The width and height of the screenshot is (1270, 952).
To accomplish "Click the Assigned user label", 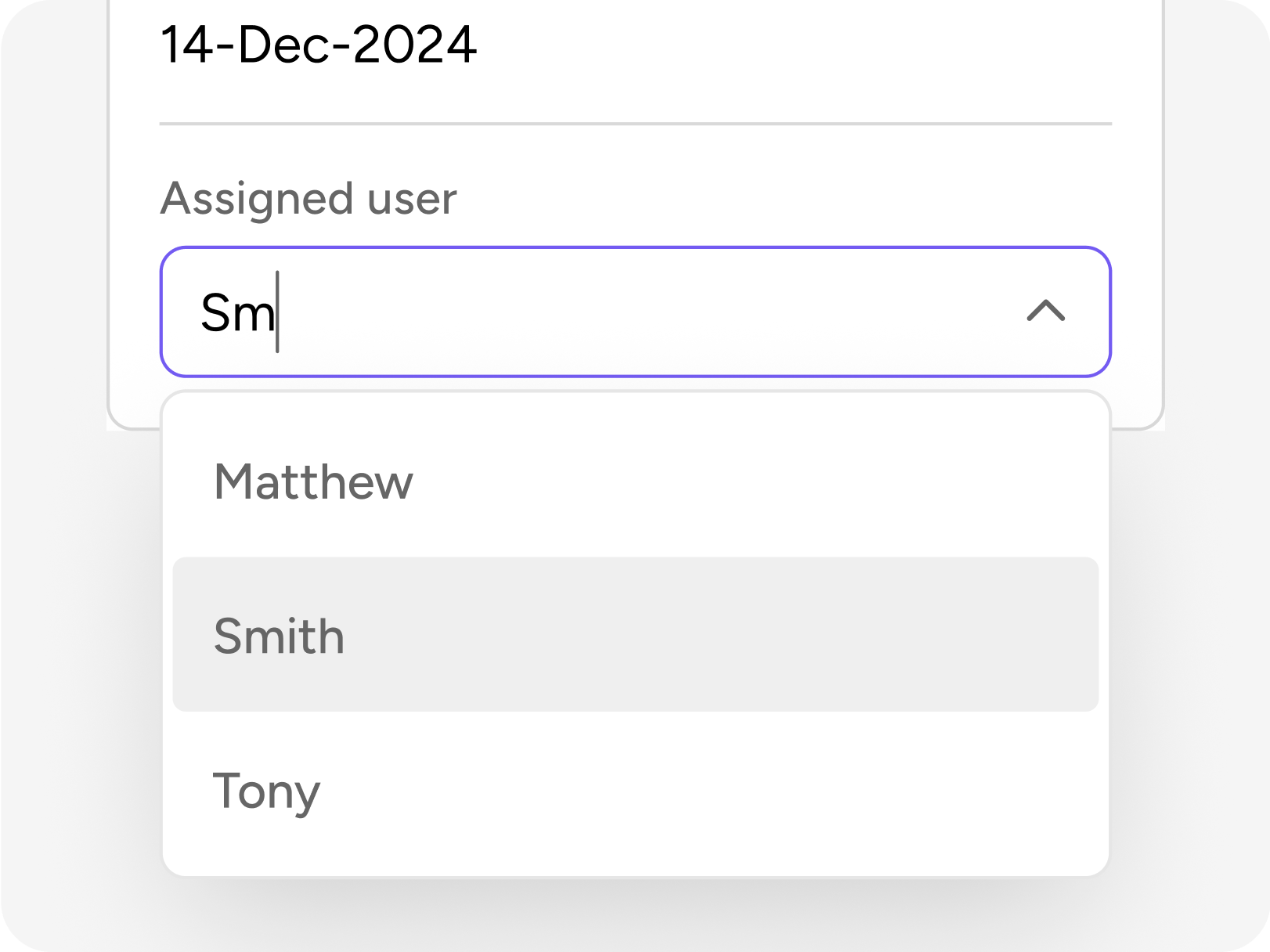I will [308, 198].
